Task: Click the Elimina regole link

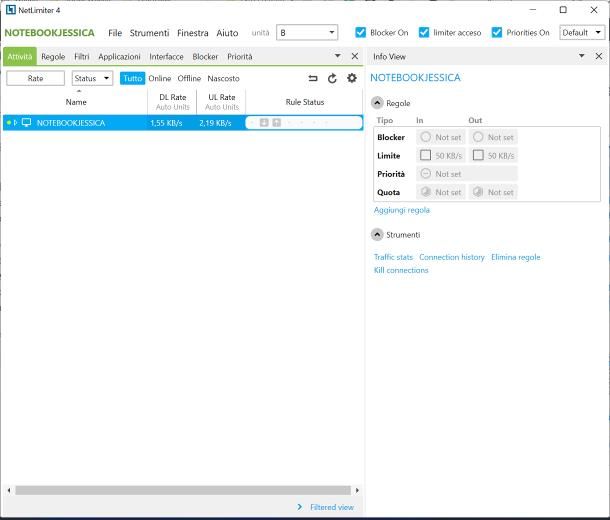Action: (515, 257)
